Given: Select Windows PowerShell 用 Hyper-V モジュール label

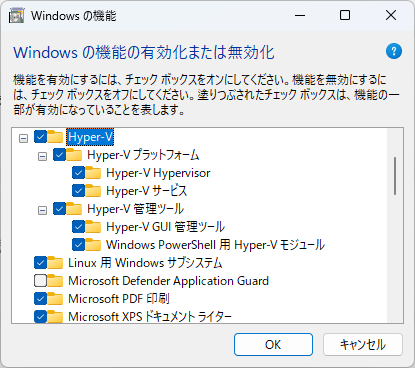Looking at the screenshot, I should pos(215,245).
